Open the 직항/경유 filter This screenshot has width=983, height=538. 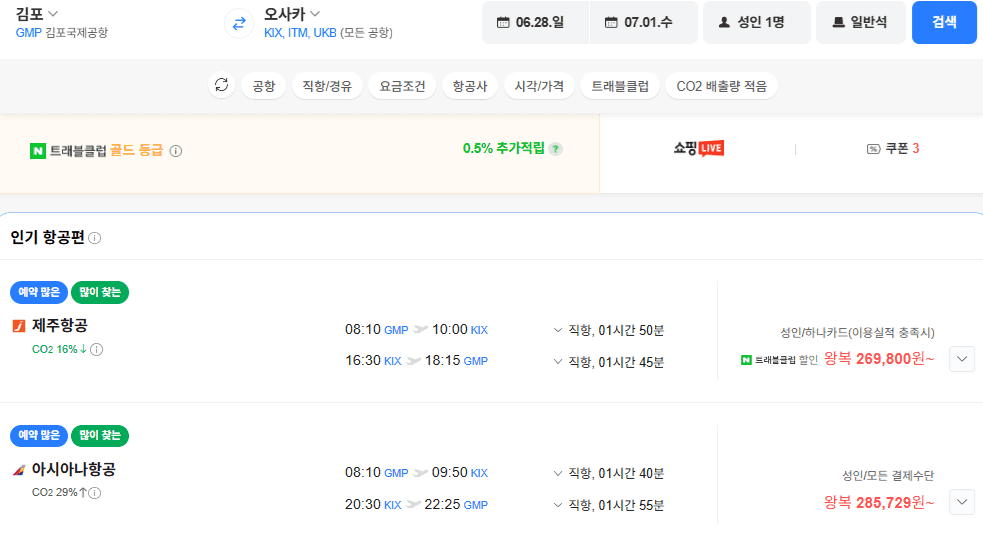tap(327, 86)
